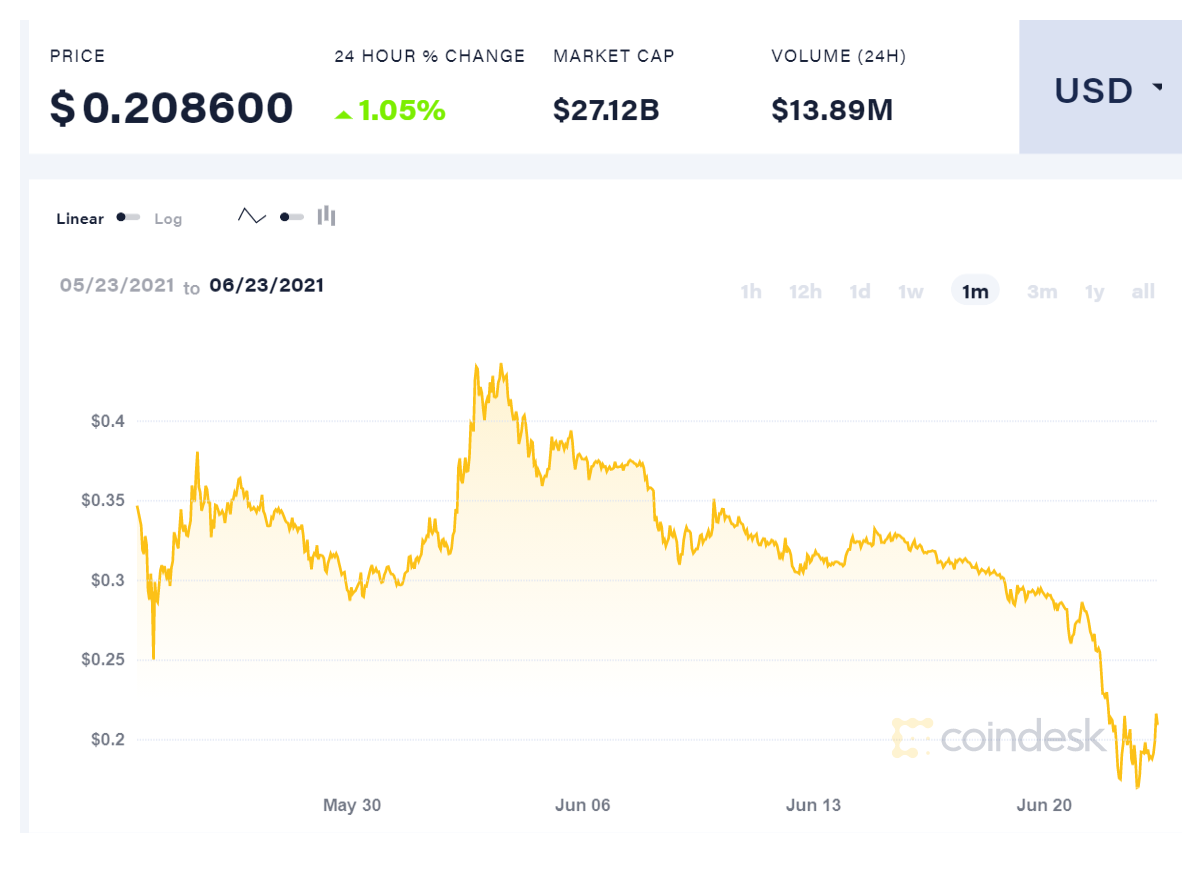Open the USD currency dropdown
This screenshot has width=1202, height=893.
(x=1100, y=90)
